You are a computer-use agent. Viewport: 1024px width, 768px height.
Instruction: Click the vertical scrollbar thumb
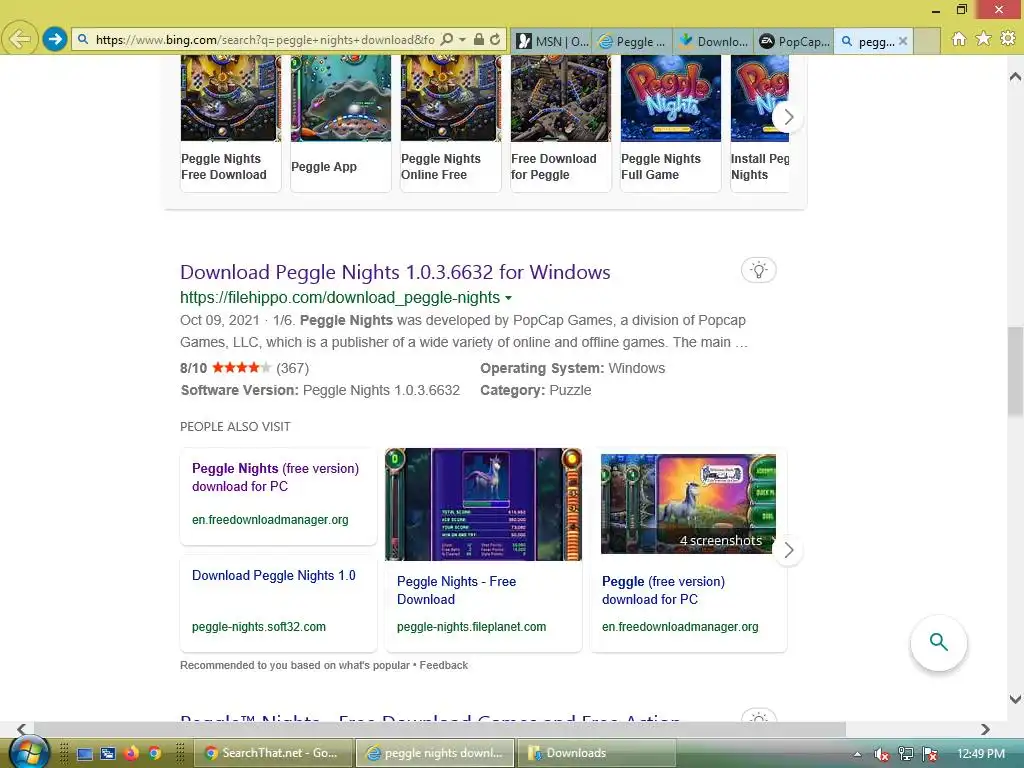coord(1015,372)
